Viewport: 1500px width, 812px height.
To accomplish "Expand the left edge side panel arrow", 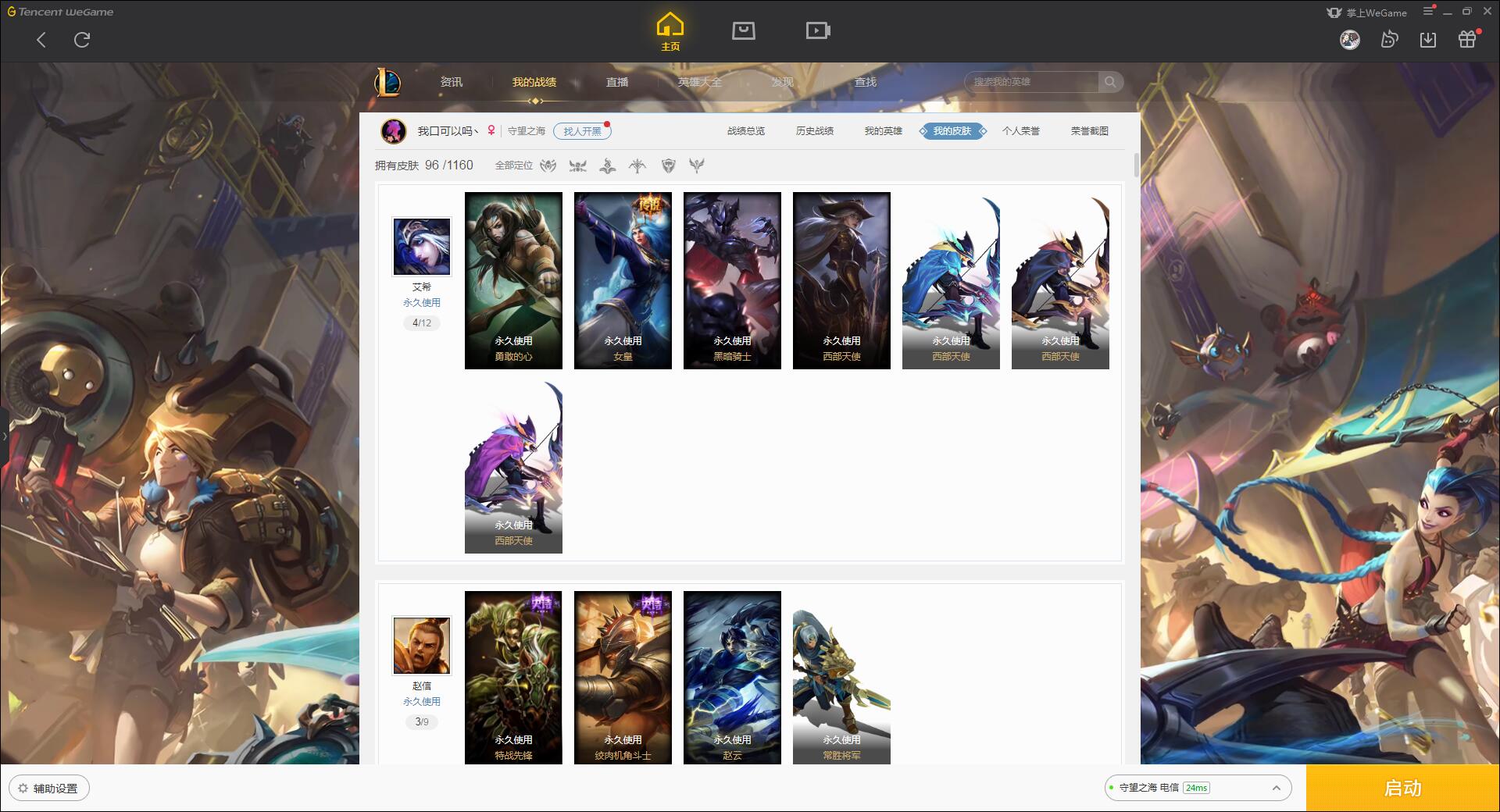I will point(4,436).
